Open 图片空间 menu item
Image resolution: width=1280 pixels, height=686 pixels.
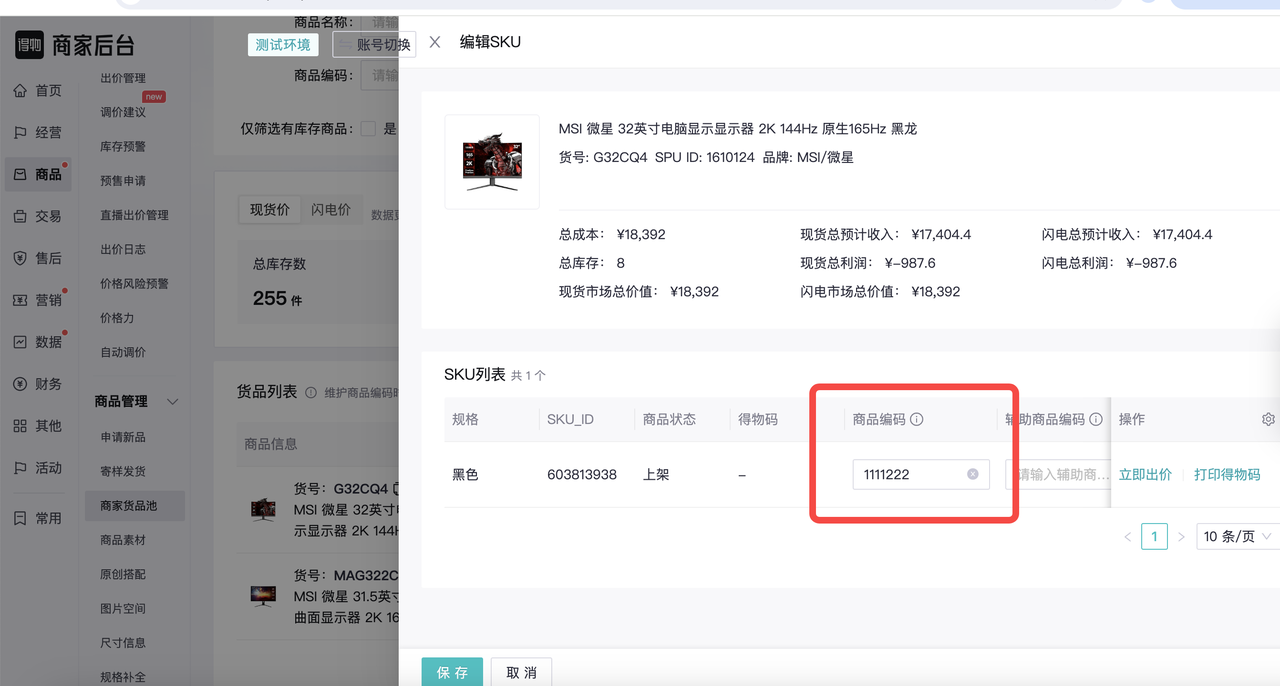pyautogui.click(x=123, y=609)
